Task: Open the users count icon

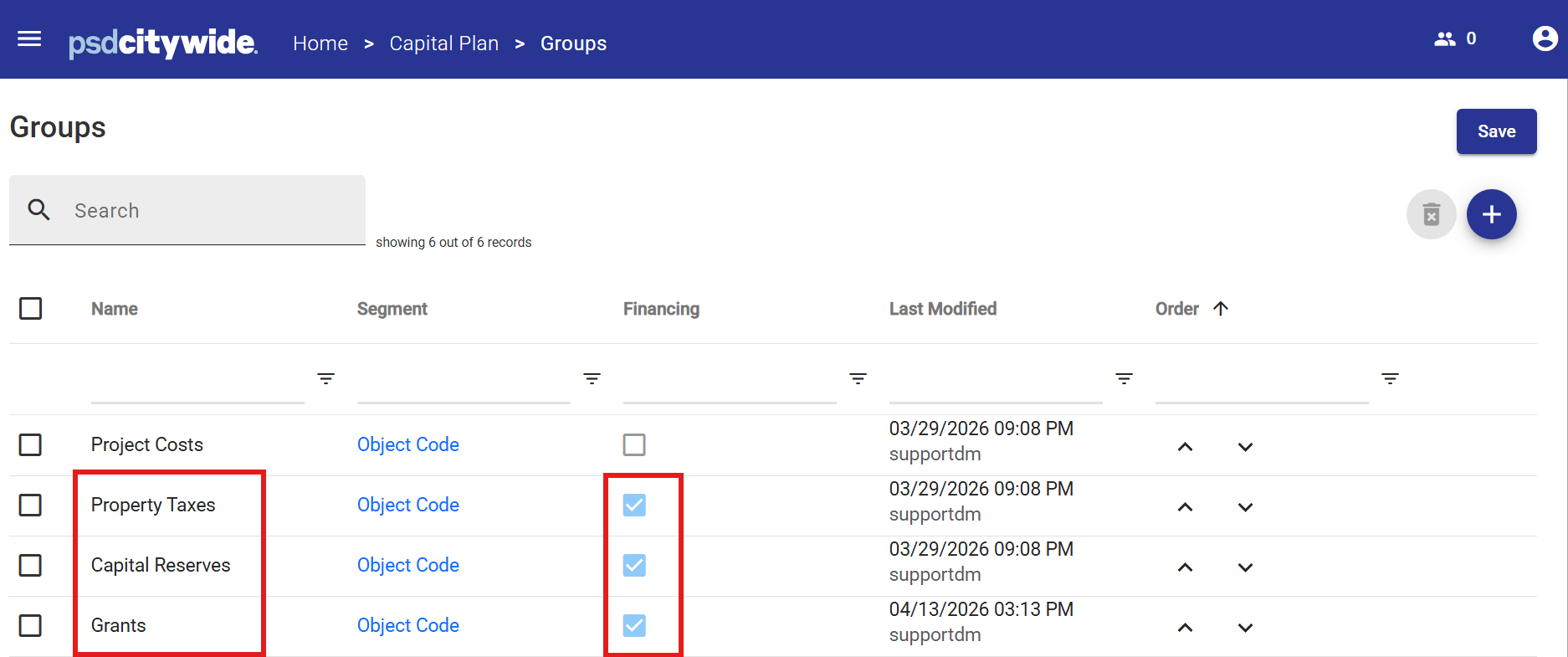Action: [1445, 38]
